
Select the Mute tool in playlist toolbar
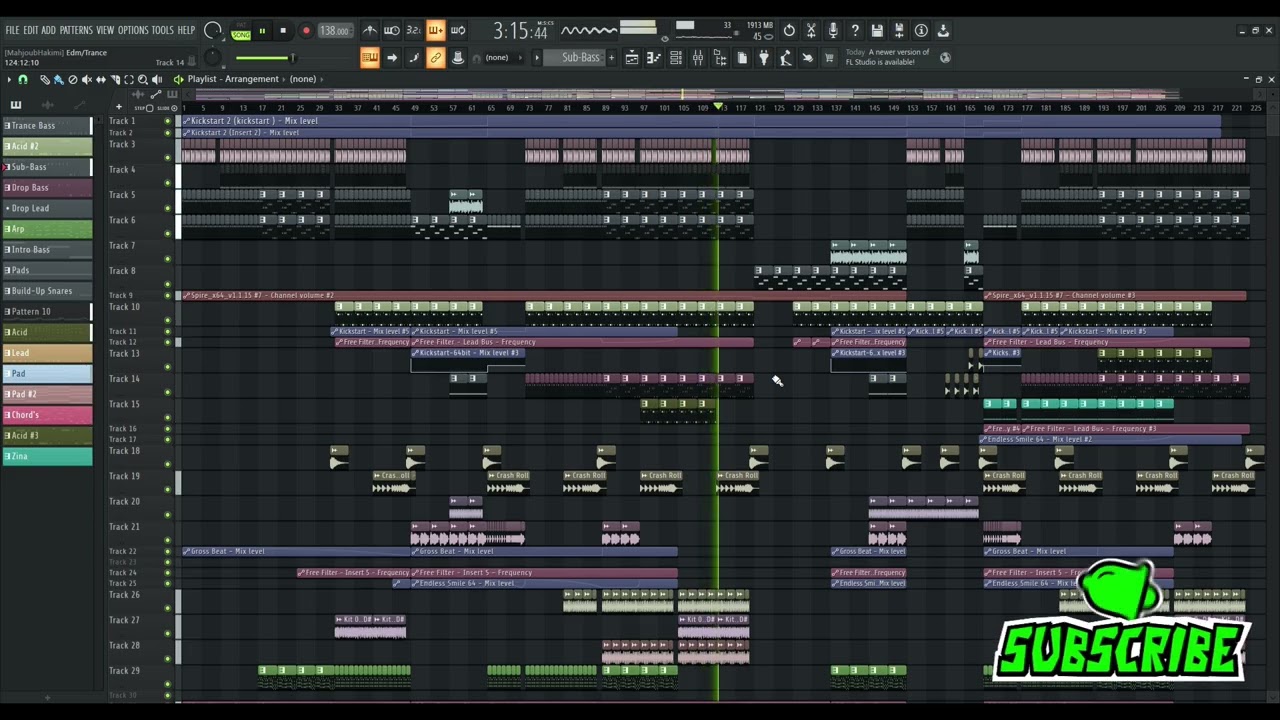click(x=87, y=79)
